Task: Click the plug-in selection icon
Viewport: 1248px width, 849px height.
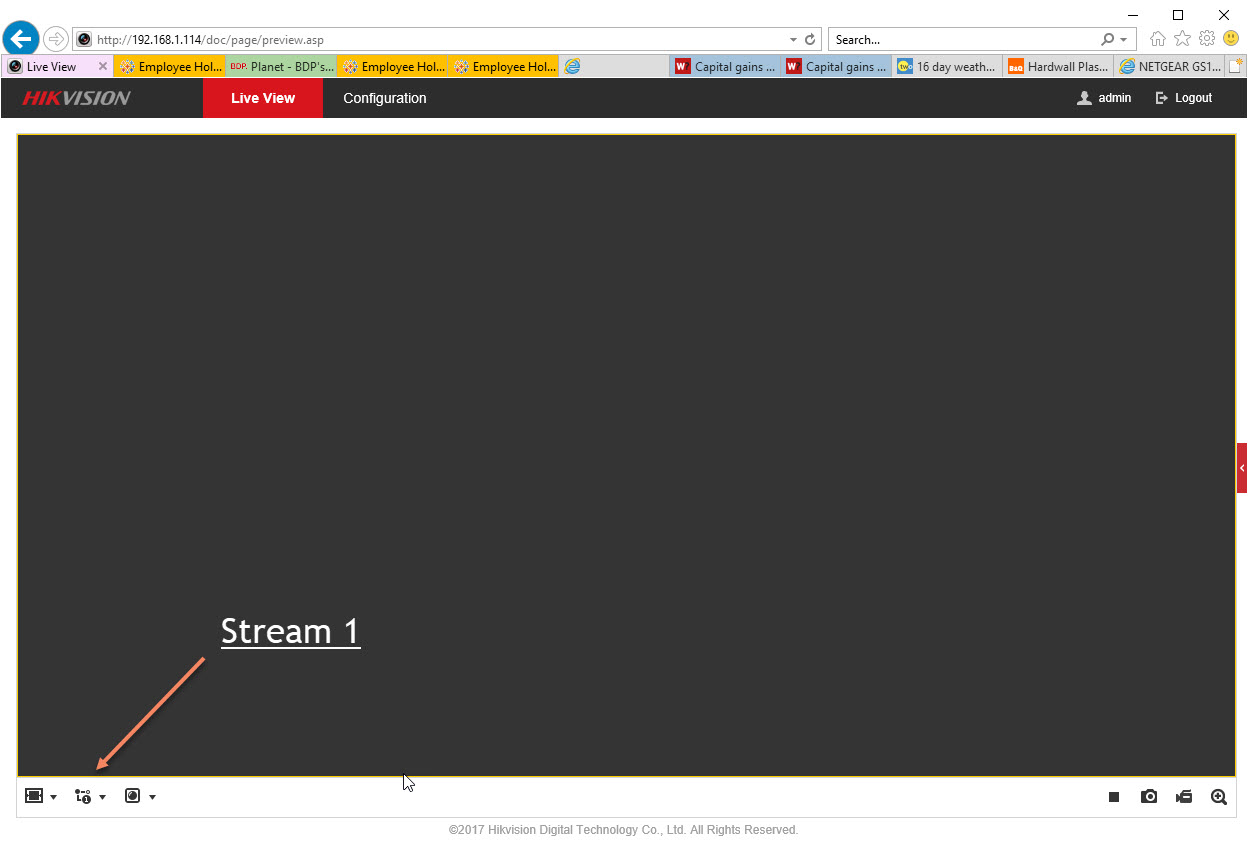Action: (132, 796)
